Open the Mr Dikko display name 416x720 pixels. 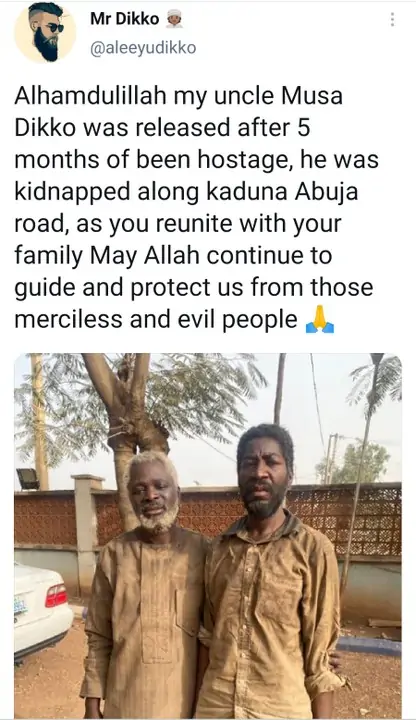124,19
